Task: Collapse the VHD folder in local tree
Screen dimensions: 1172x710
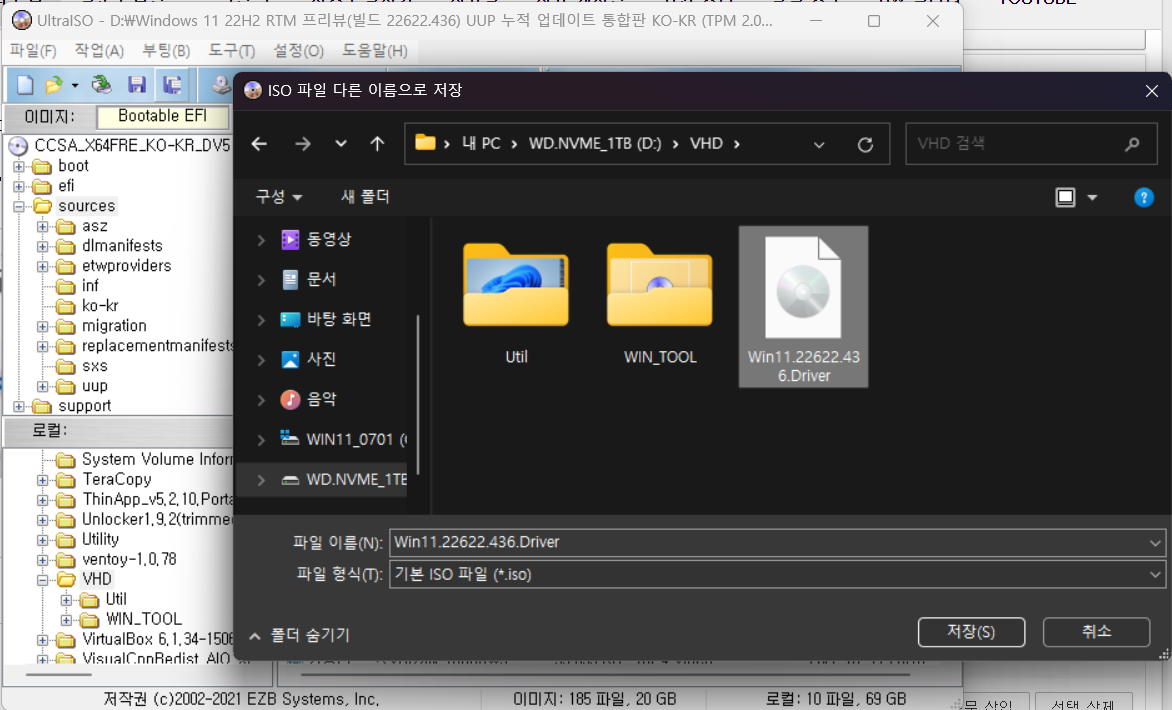Action: pos(43,580)
